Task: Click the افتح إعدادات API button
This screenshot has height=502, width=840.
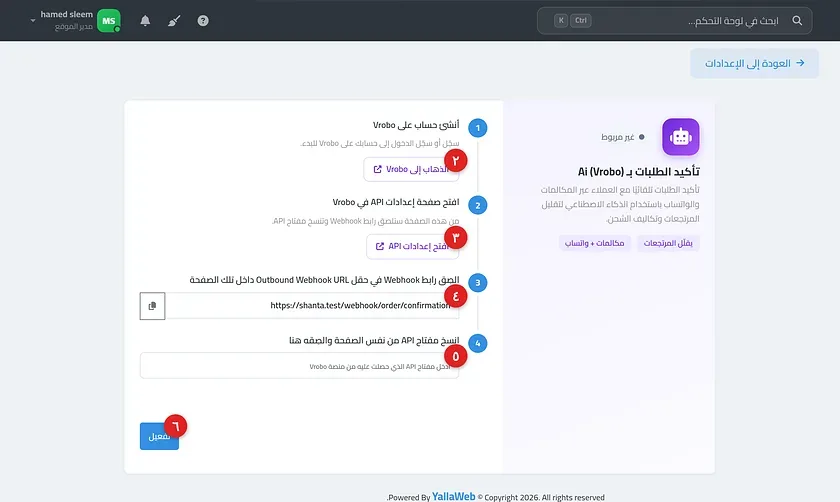Action: (x=412, y=246)
